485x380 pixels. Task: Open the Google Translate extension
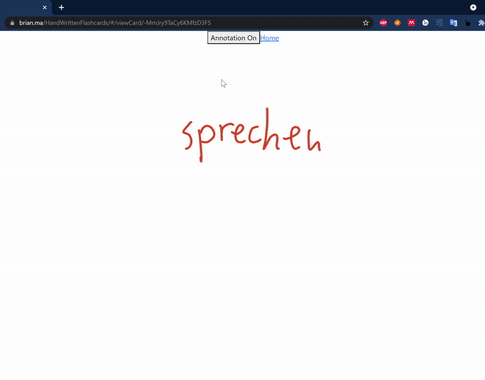coord(454,23)
